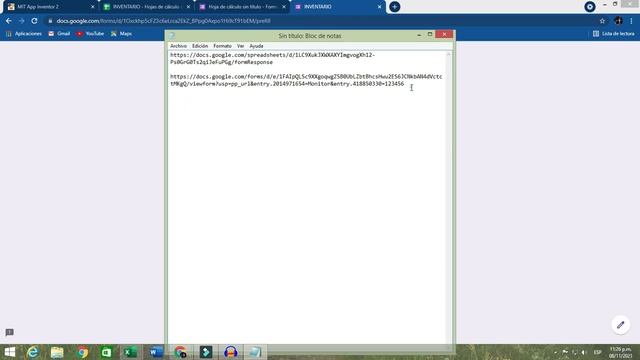
Task: Close the MIT App Inventor 2 tab
Action: [x=93, y=7]
